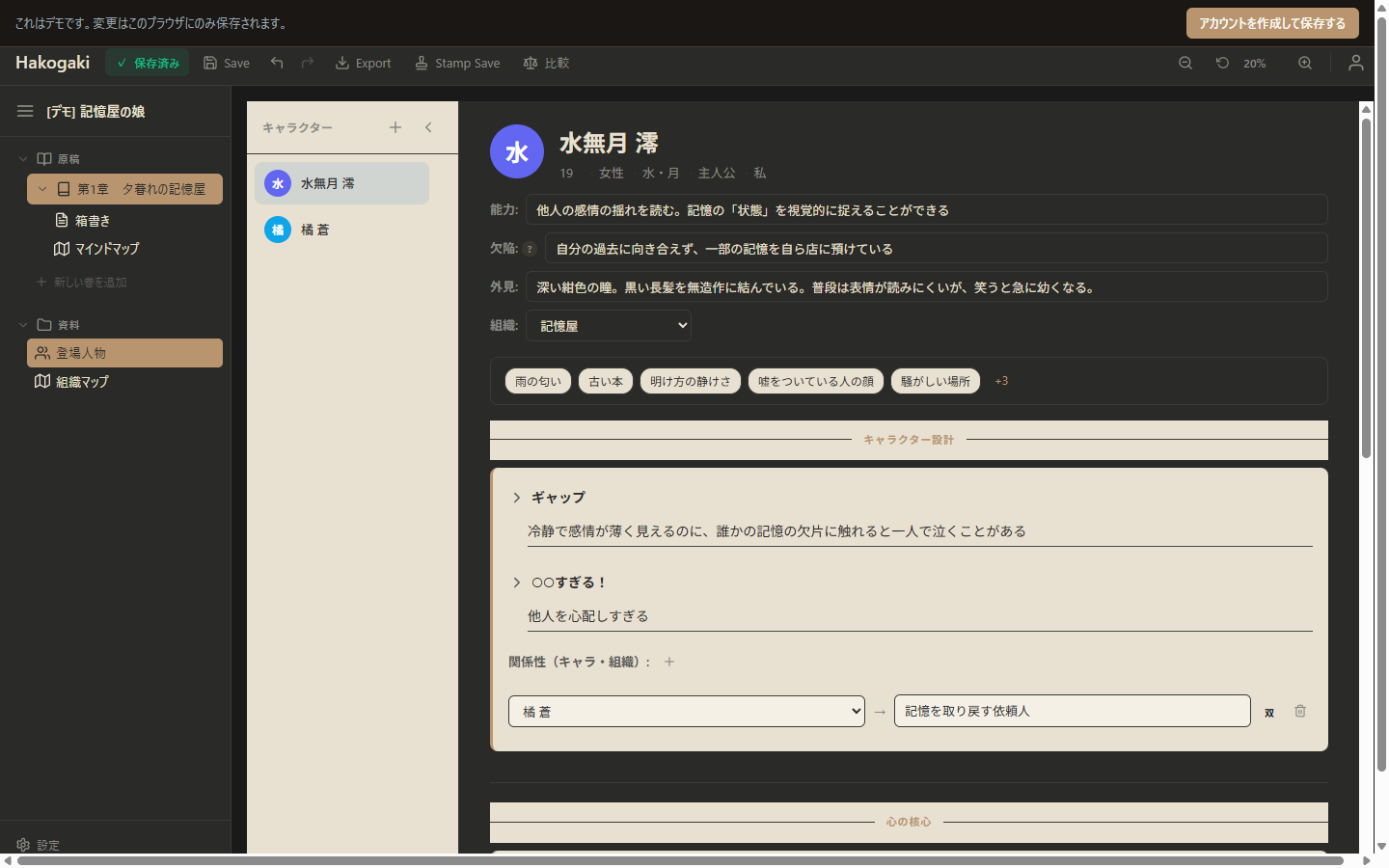Click the [デモ] 記憶屋の娘 project title
1389x868 pixels.
coord(95,112)
